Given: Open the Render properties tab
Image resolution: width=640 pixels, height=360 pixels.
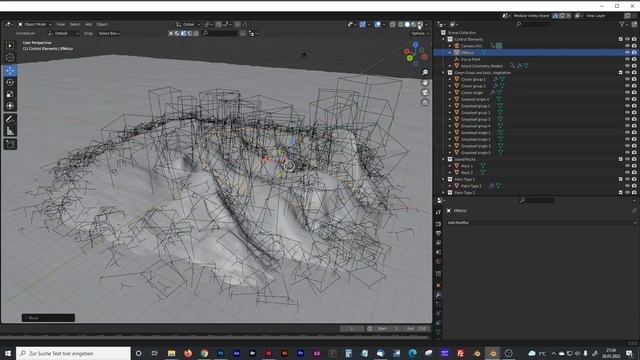Looking at the screenshot, I should 438,224.
